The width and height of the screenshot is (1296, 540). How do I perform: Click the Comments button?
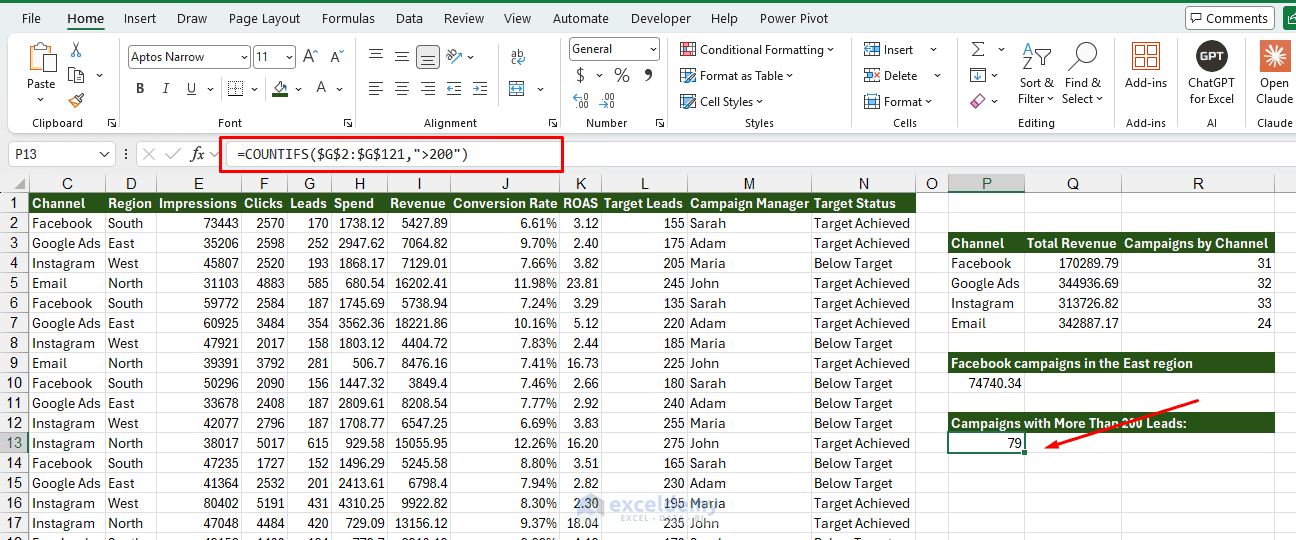(1228, 18)
